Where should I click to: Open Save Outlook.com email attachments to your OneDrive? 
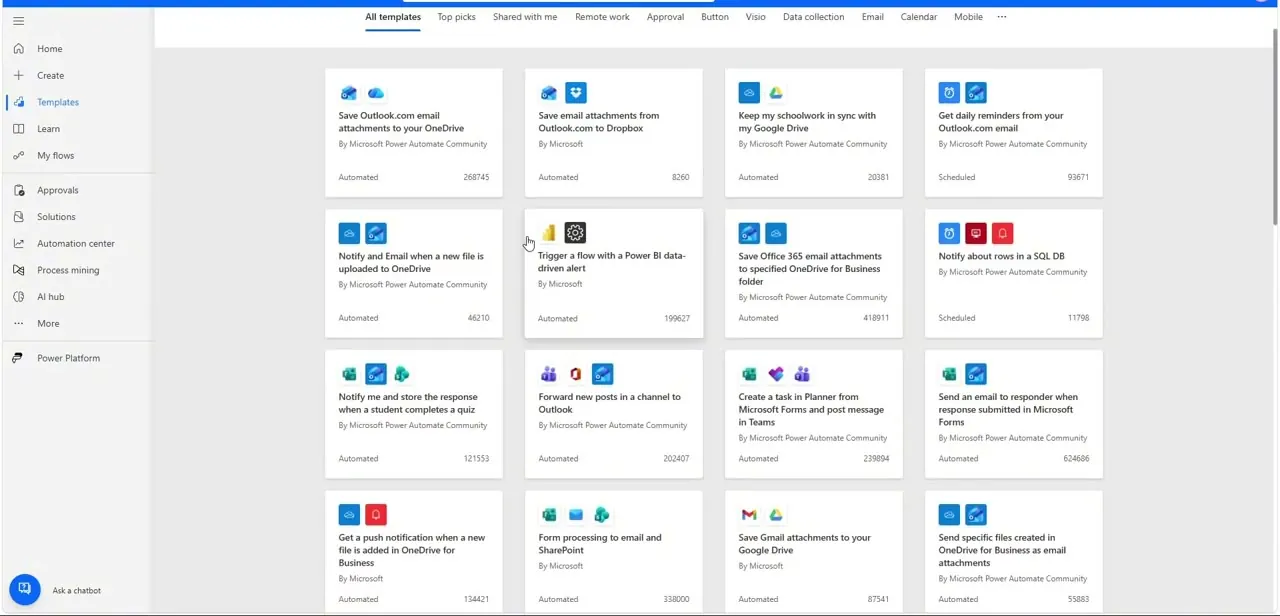point(414,132)
